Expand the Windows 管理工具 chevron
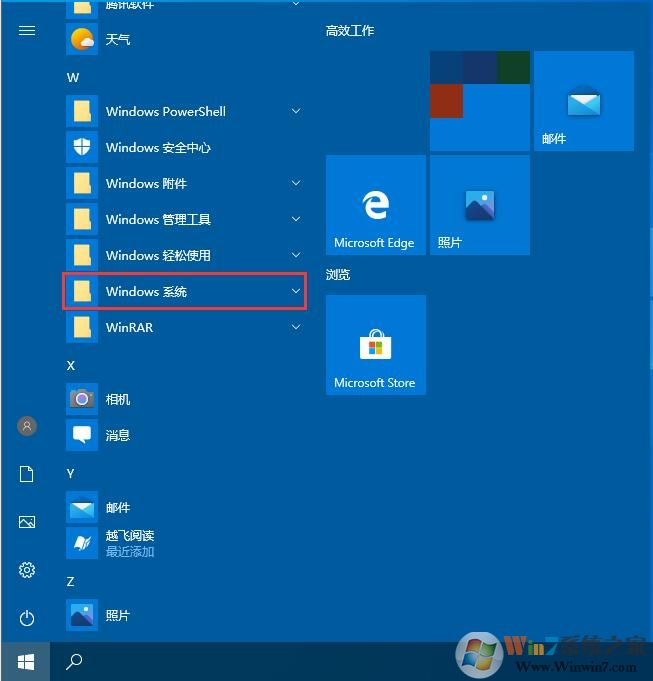This screenshot has height=681, width=653. [296, 219]
